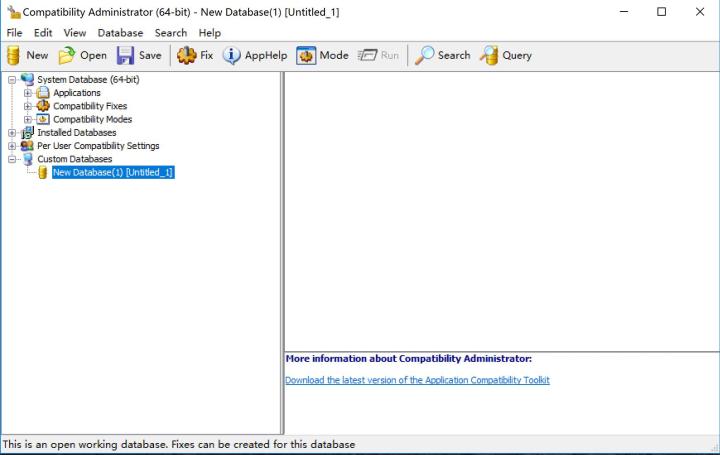720x455 pixels.
Task: Open the Query tool in the toolbar
Action: [506, 55]
